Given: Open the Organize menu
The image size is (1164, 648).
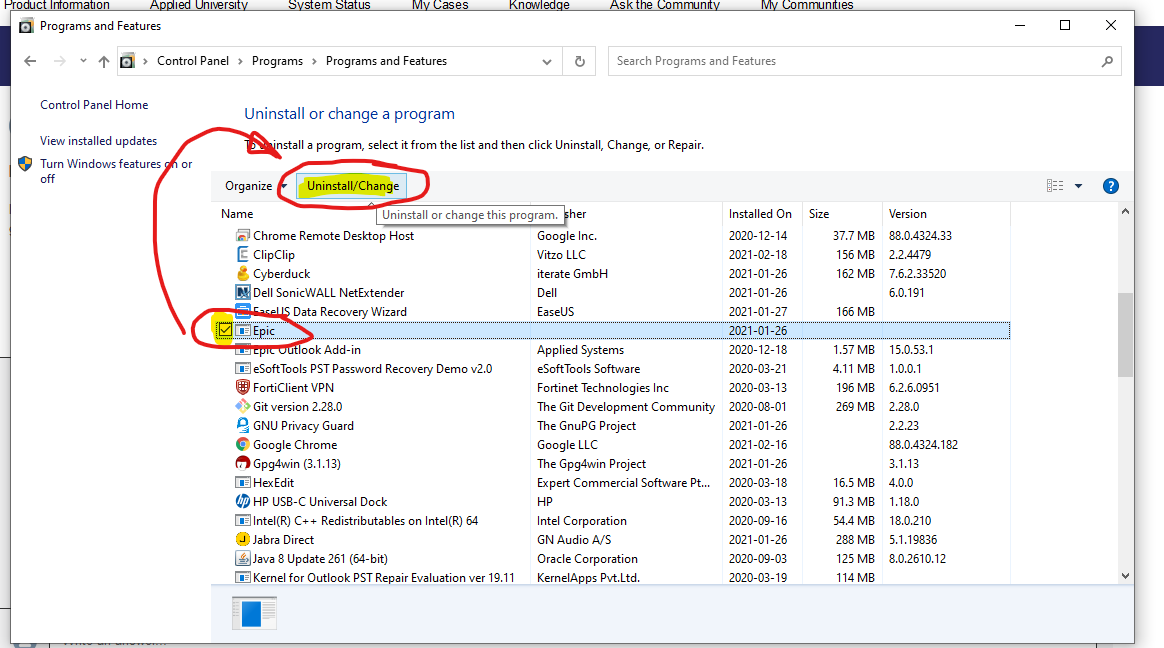Looking at the screenshot, I should (x=255, y=186).
